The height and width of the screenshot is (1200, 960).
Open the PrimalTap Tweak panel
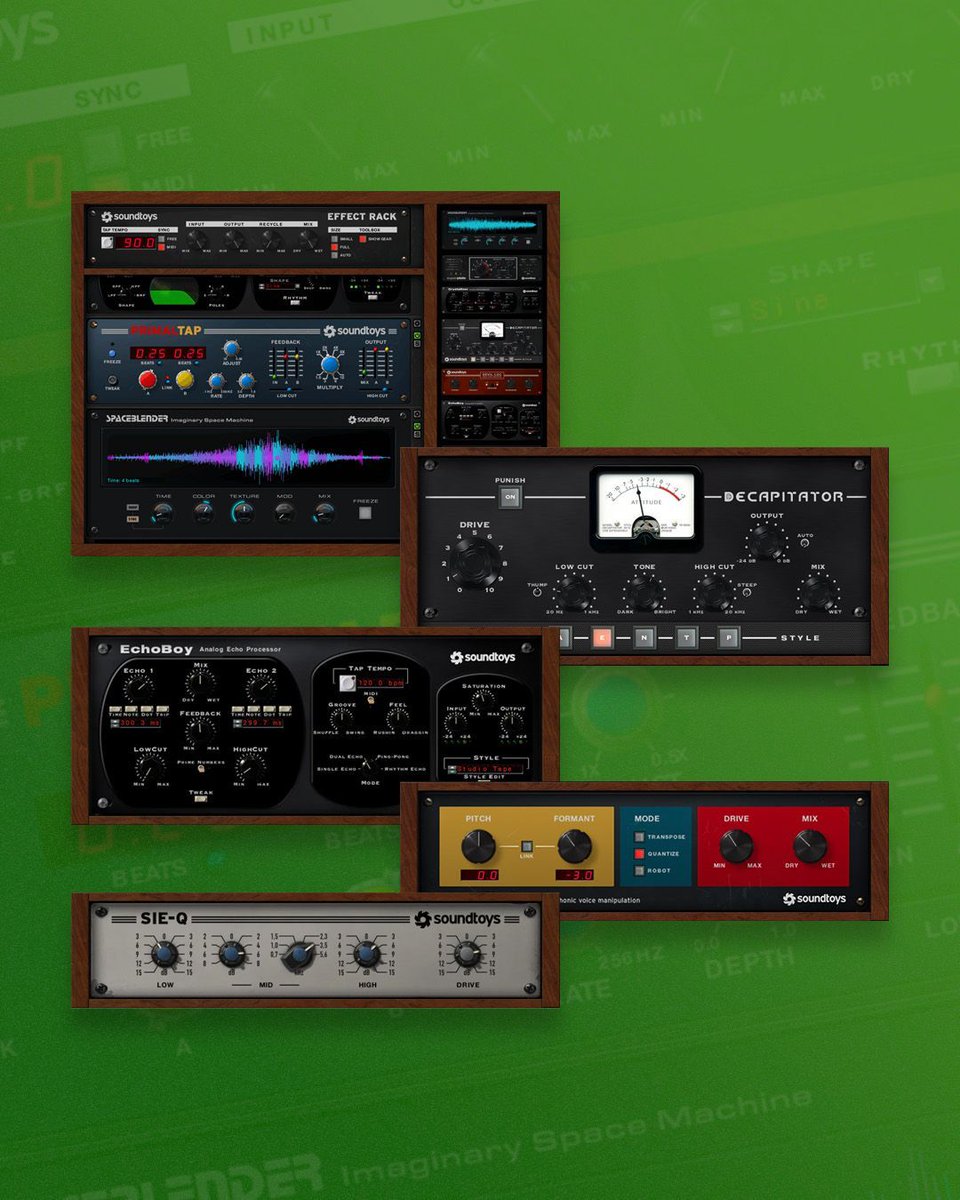(x=112, y=380)
